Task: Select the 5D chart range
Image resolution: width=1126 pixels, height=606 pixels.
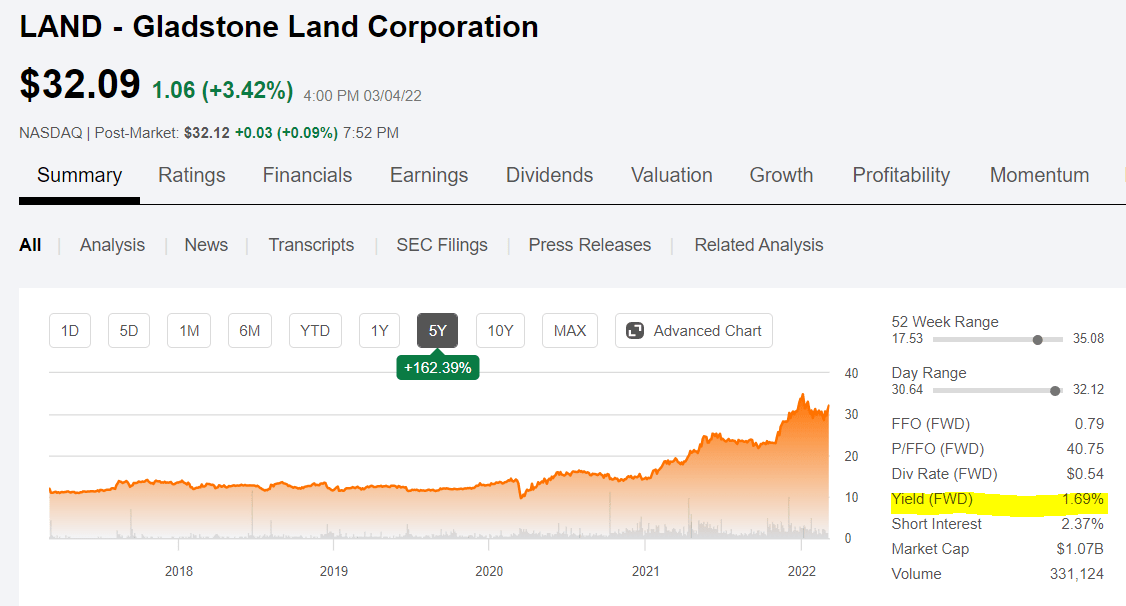Action: [x=128, y=330]
